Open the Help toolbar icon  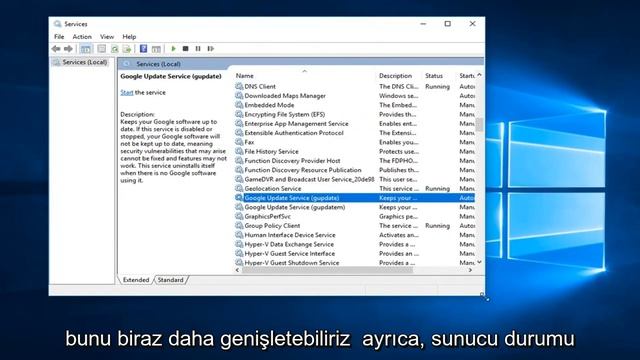(143, 49)
